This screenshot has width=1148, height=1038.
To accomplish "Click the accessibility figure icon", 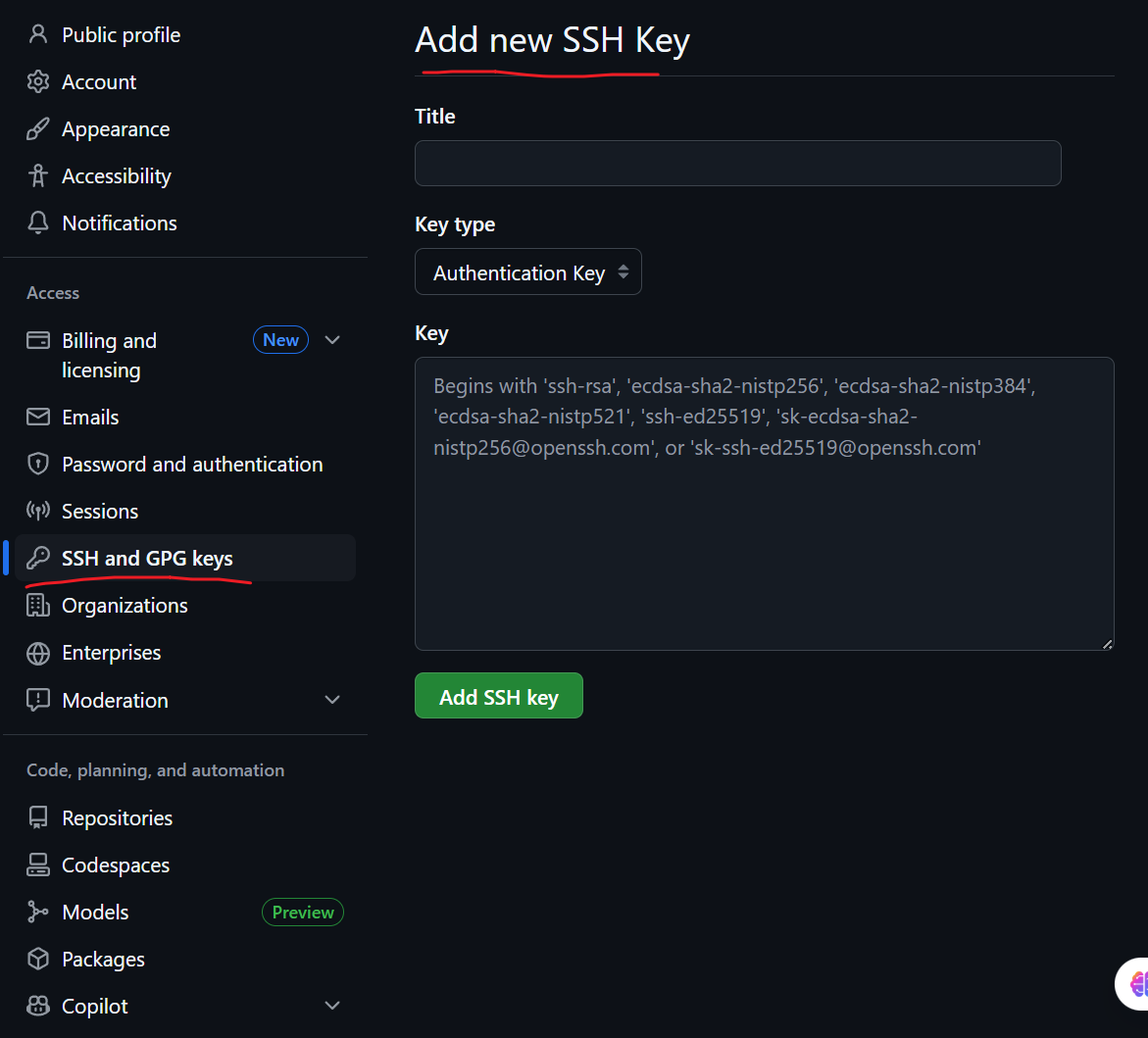I will click(x=38, y=175).
